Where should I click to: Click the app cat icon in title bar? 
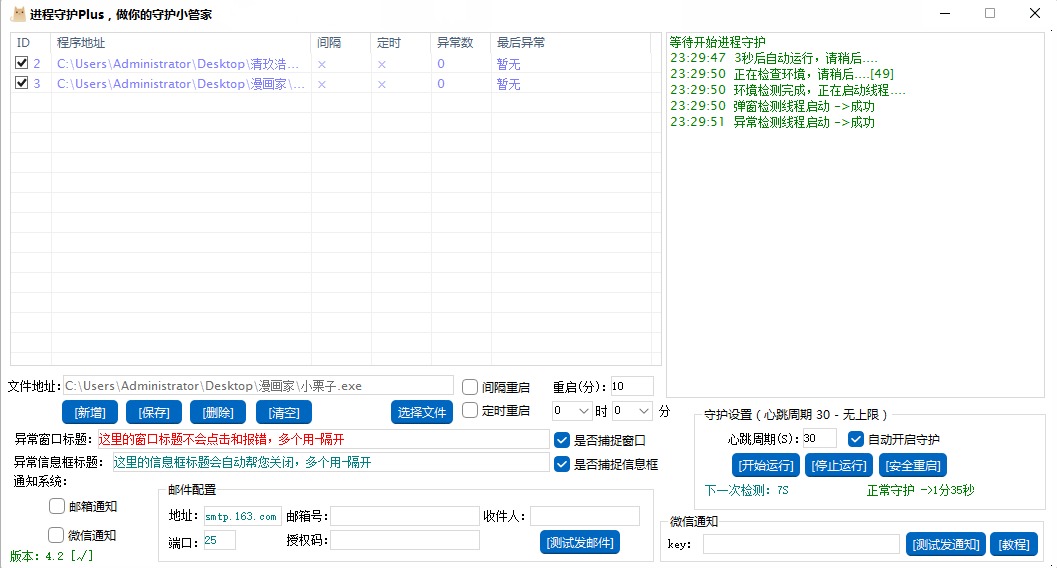(x=17, y=14)
